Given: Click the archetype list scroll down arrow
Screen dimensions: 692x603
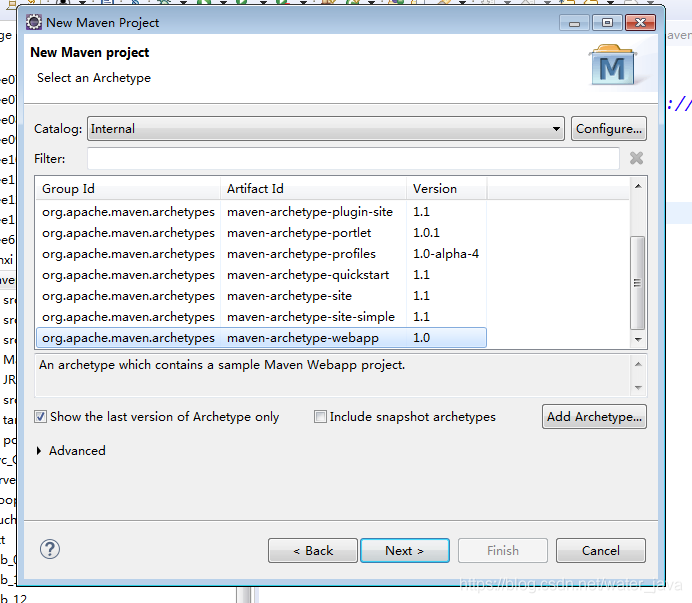Looking at the screenshot, I should [638, 339].
